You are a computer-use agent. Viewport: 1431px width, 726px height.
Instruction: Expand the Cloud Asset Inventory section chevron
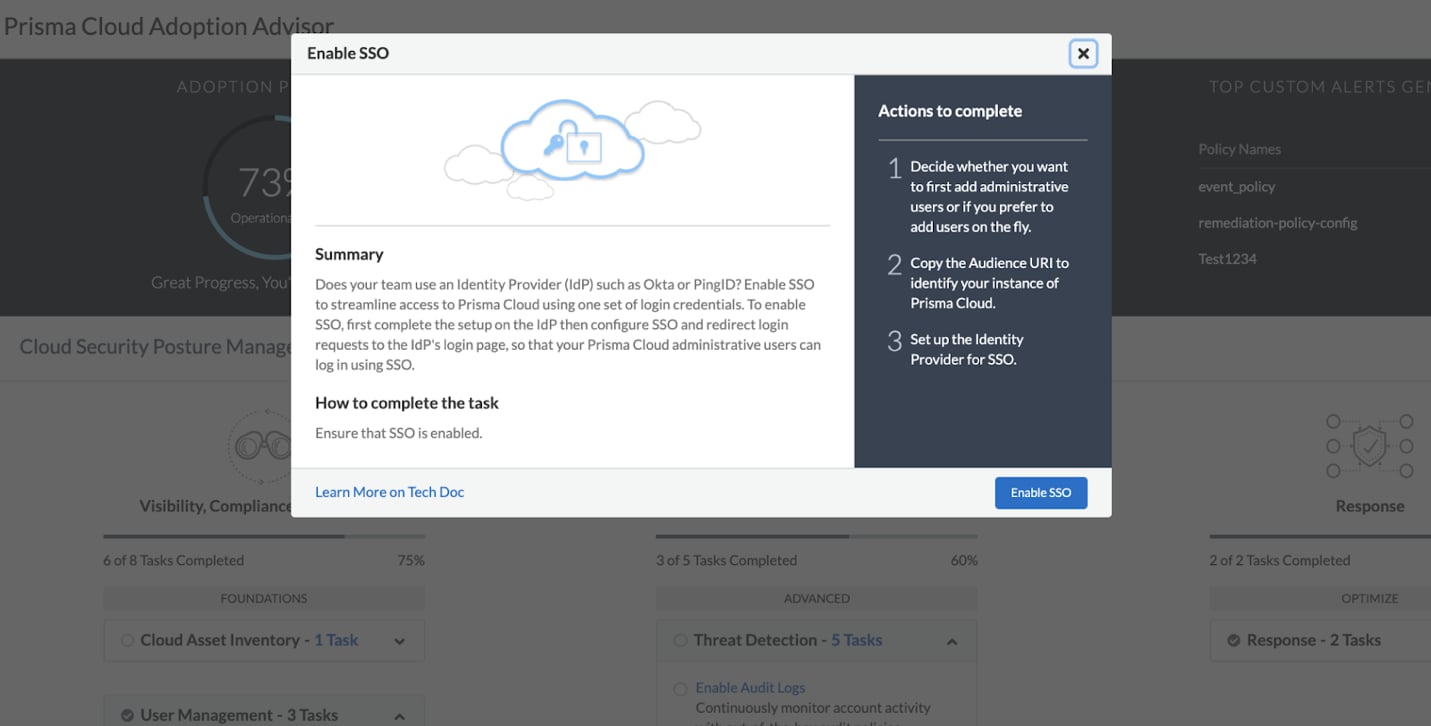[399, 641]
